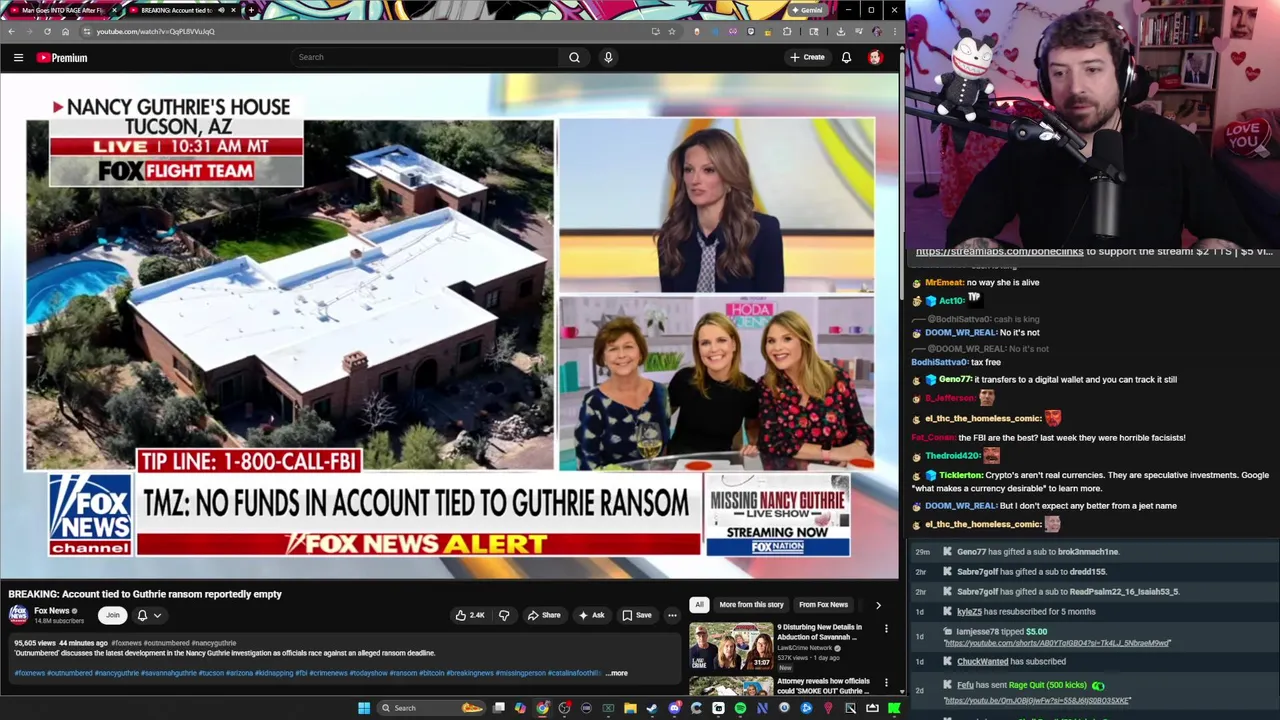The height and width of the screenshot is (720, 1280).
Task: Open Chrome three-dot menu
Action: coord(893,31)
